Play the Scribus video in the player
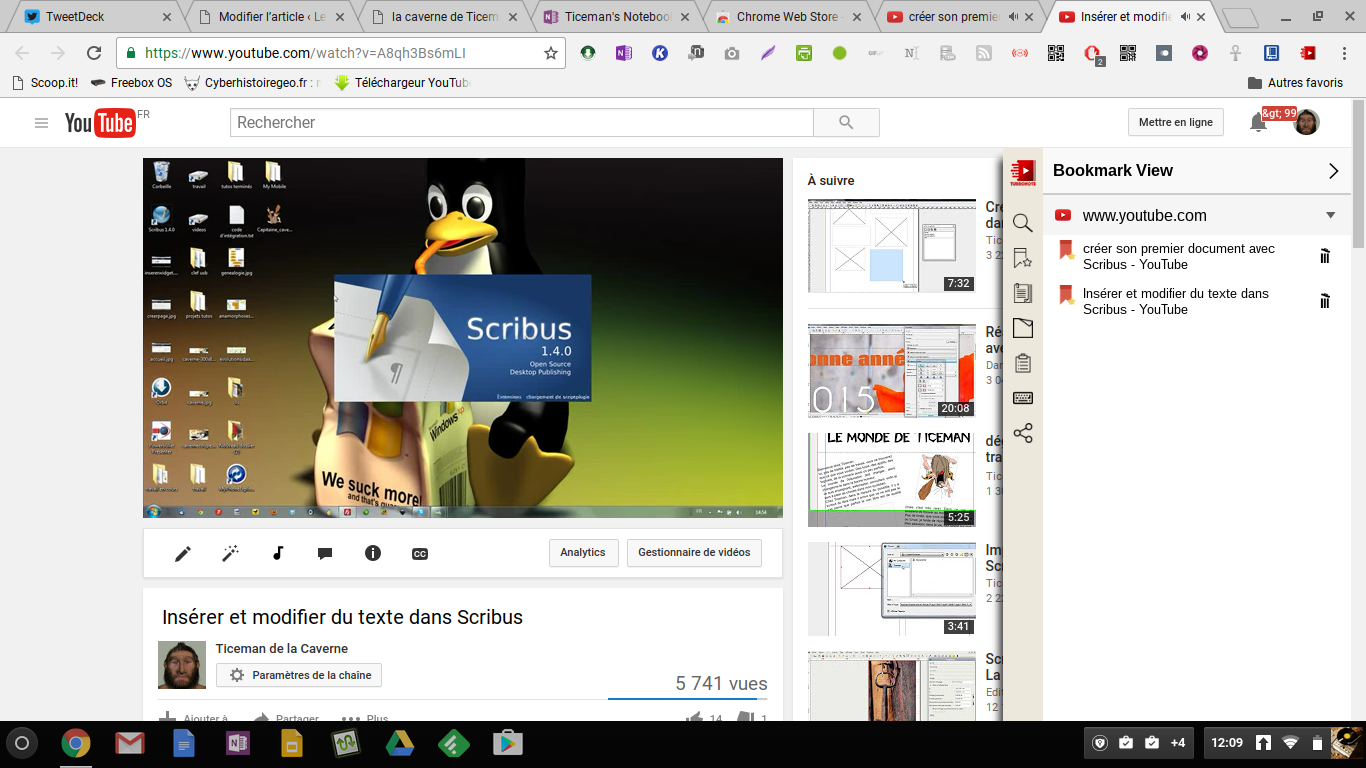1366x768 pixels. click(x=462, y=337)
